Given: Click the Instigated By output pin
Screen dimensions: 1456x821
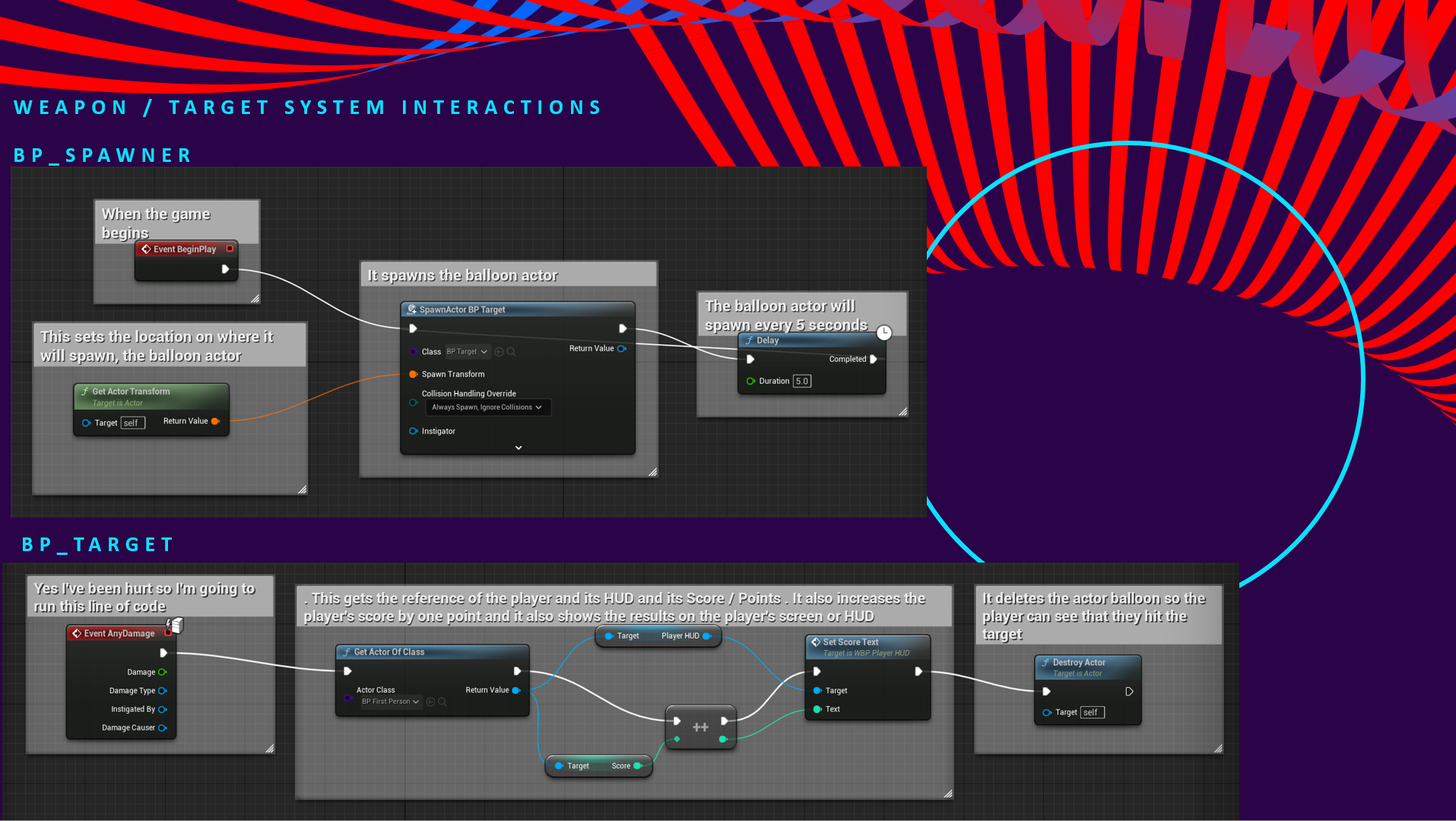Looking at the screenshot, I should click(162, 709).
